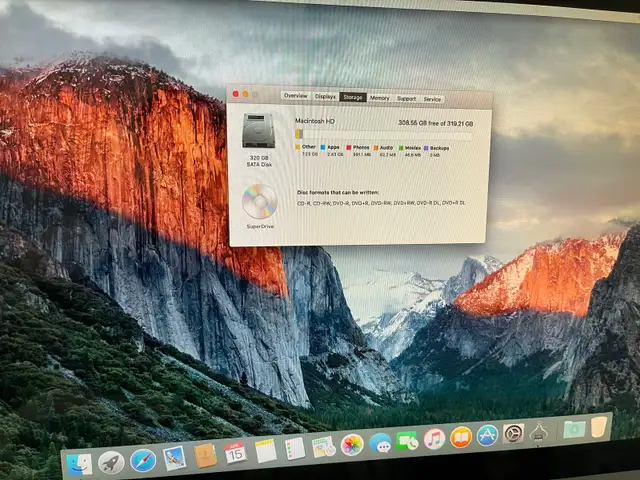
Task: Open Photos colorful flower icon
Action: [x=352, y=444]
